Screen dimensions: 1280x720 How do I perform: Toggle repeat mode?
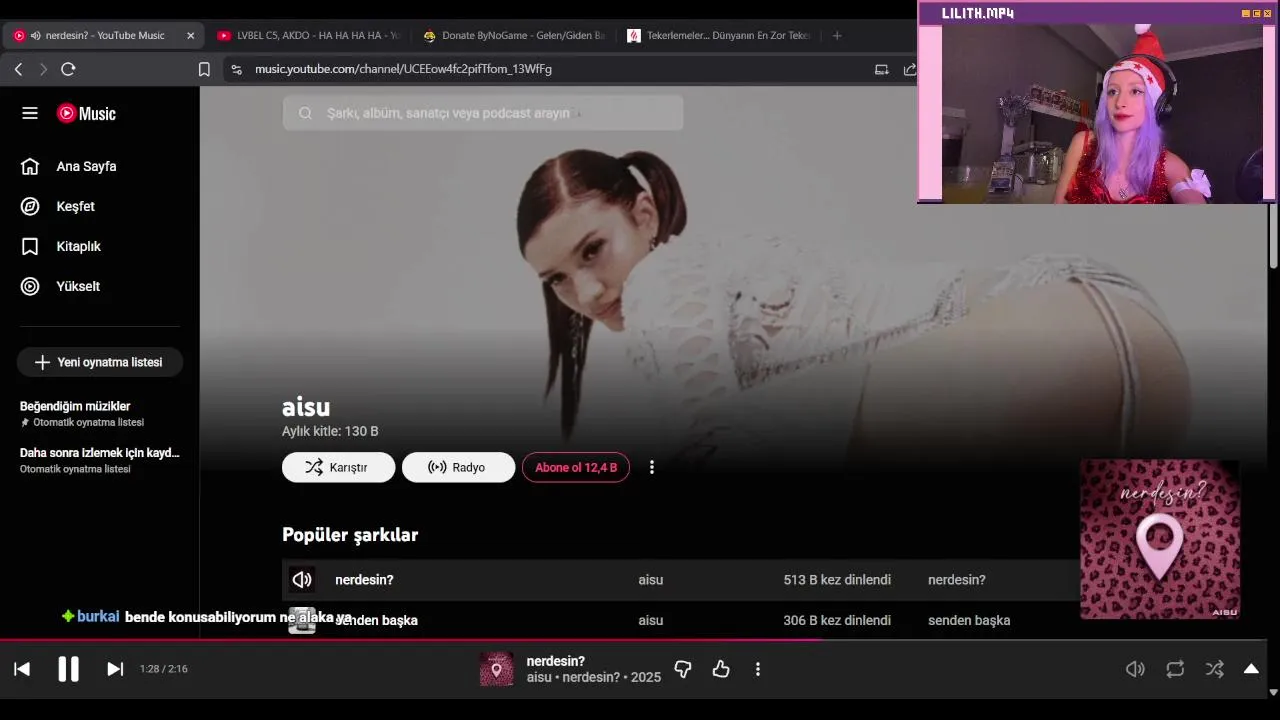pyautogui.click(x=1175, y=669)
